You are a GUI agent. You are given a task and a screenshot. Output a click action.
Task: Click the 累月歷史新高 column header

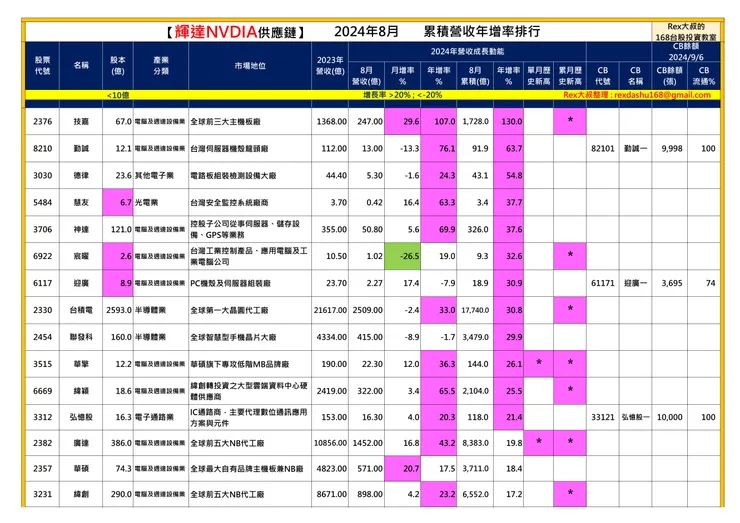tap(570, 76)
